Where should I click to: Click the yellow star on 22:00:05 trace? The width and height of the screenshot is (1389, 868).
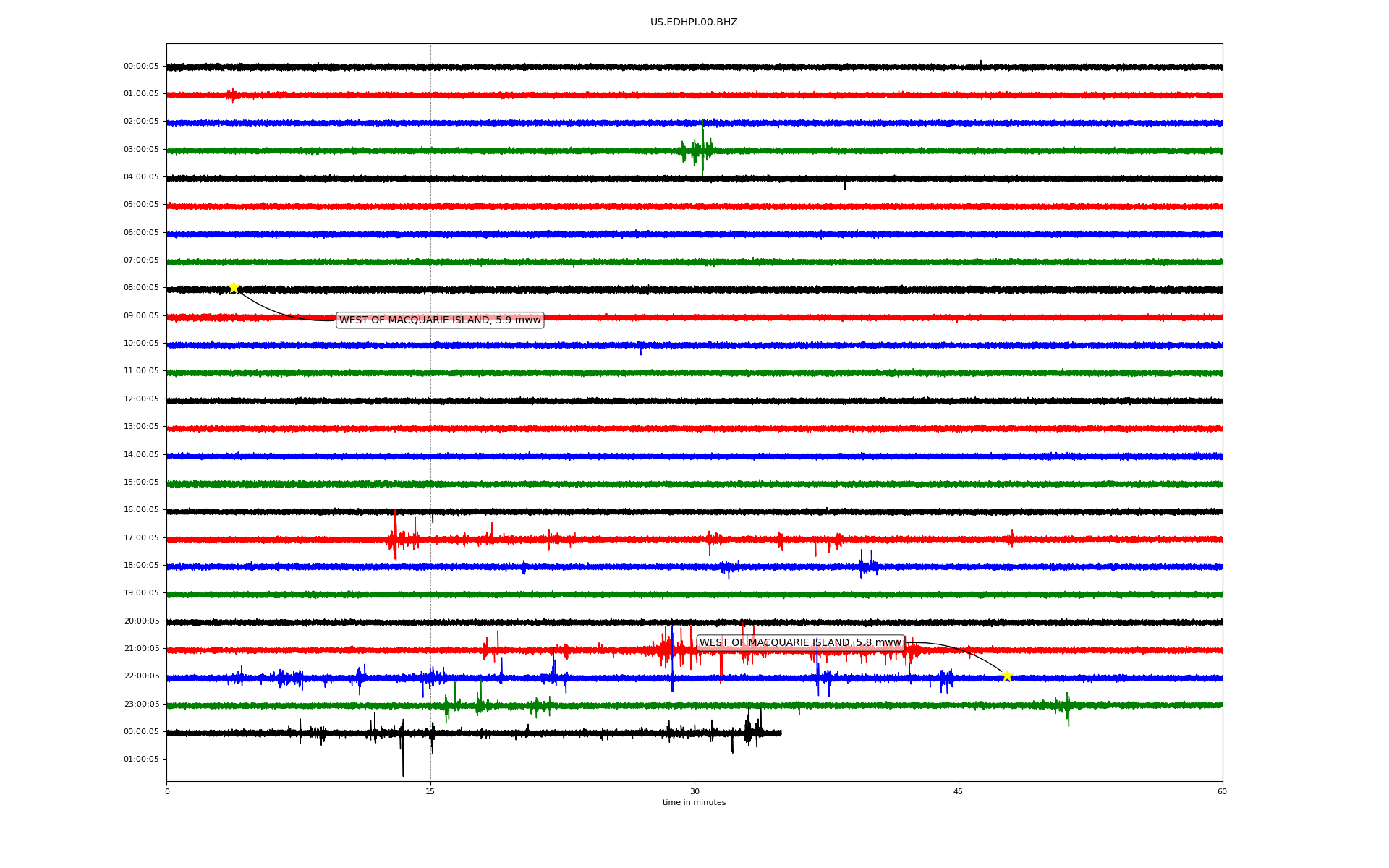(x=1007, y=676)
